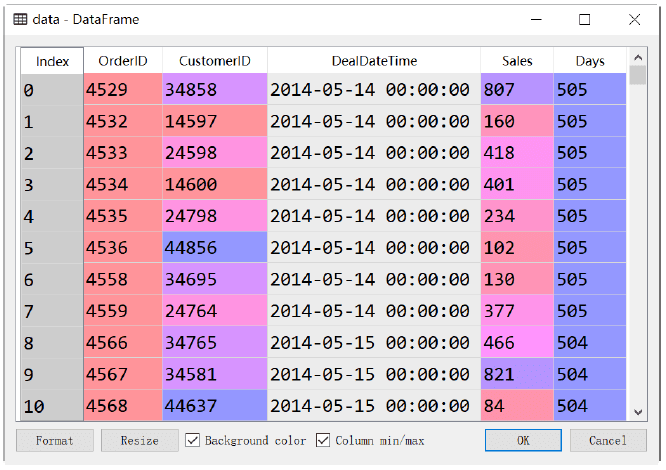Click the scroll down arrow of table
Viewport: 666px width, 470px height.
pyautogui.click(x=638, y=412)
